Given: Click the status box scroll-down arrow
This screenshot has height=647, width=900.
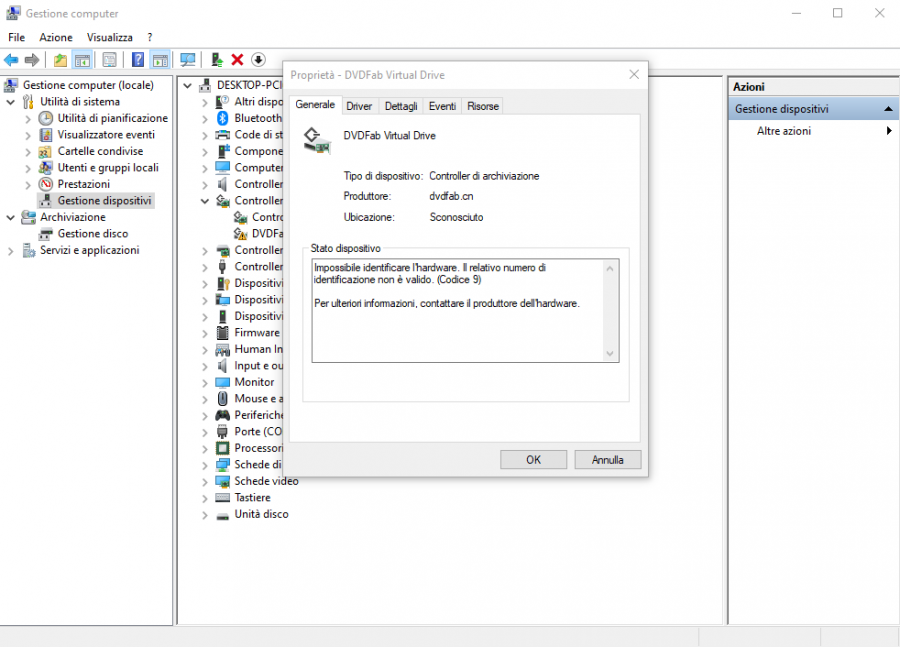Looking at the screenshot, I should (x=610, y=354).
